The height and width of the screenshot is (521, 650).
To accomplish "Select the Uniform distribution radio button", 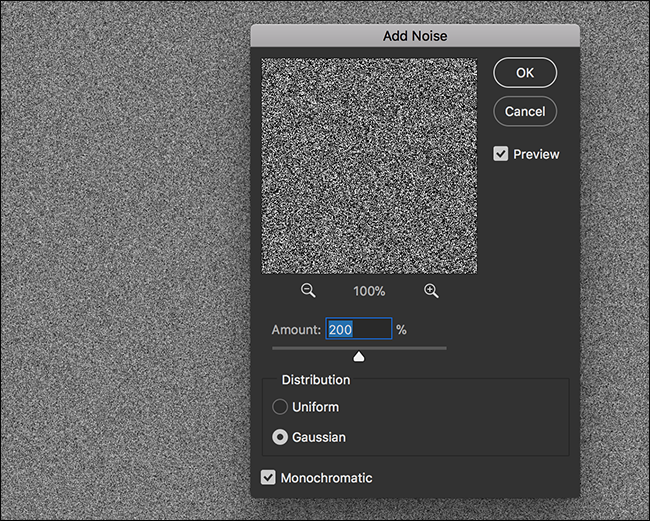I will coord(280,407).
